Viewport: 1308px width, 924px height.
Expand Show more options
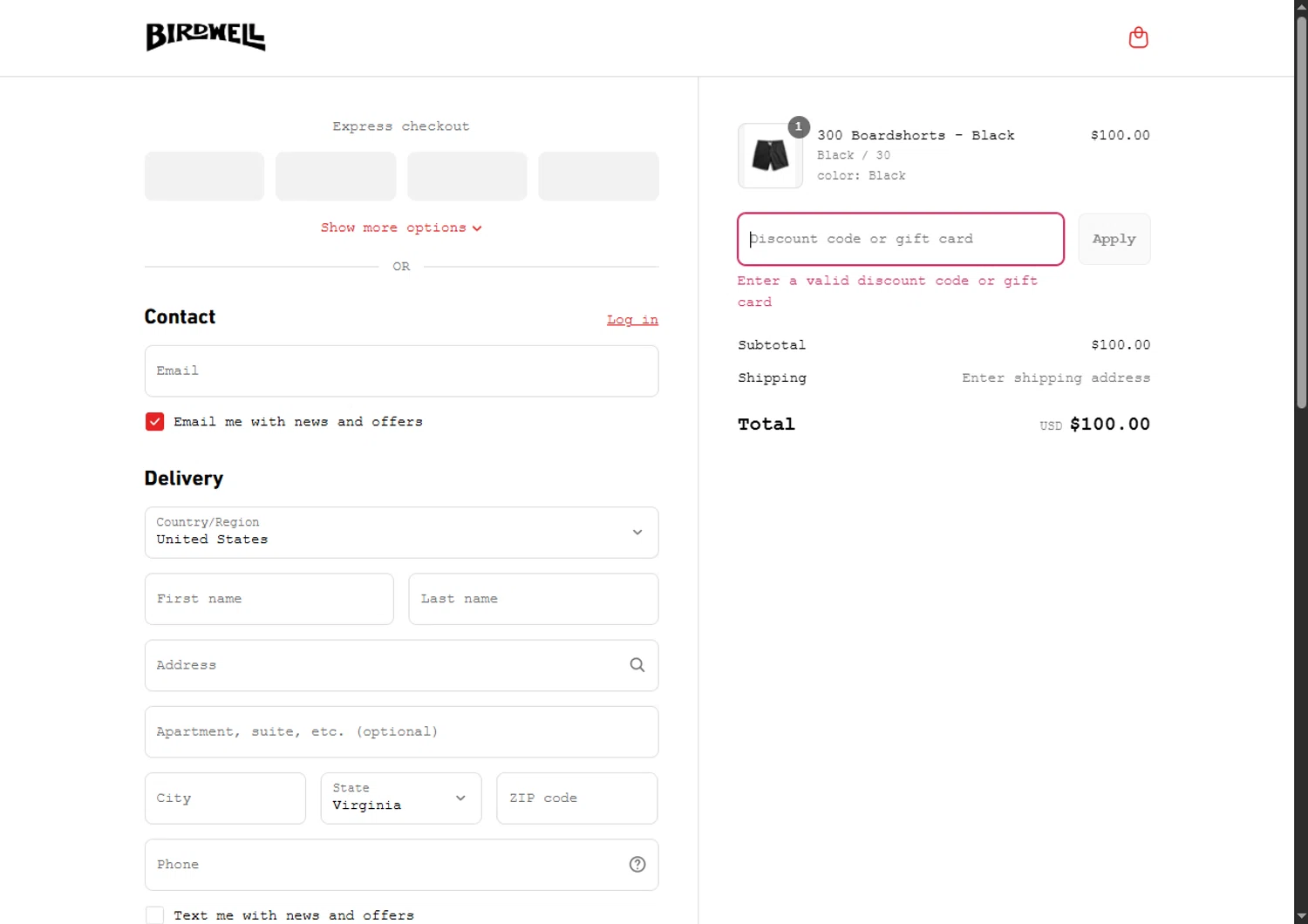click(401, 228)
